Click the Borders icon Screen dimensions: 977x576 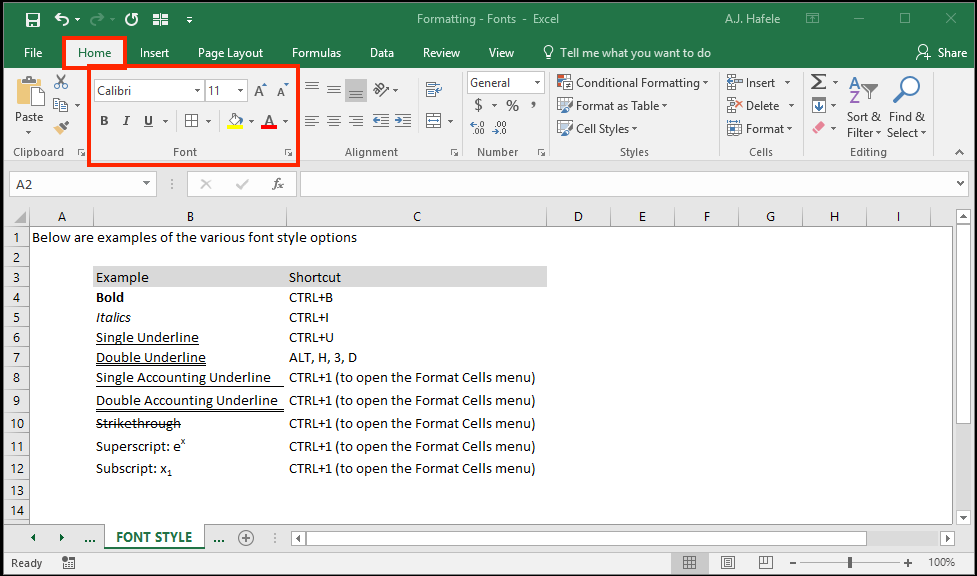191,121
